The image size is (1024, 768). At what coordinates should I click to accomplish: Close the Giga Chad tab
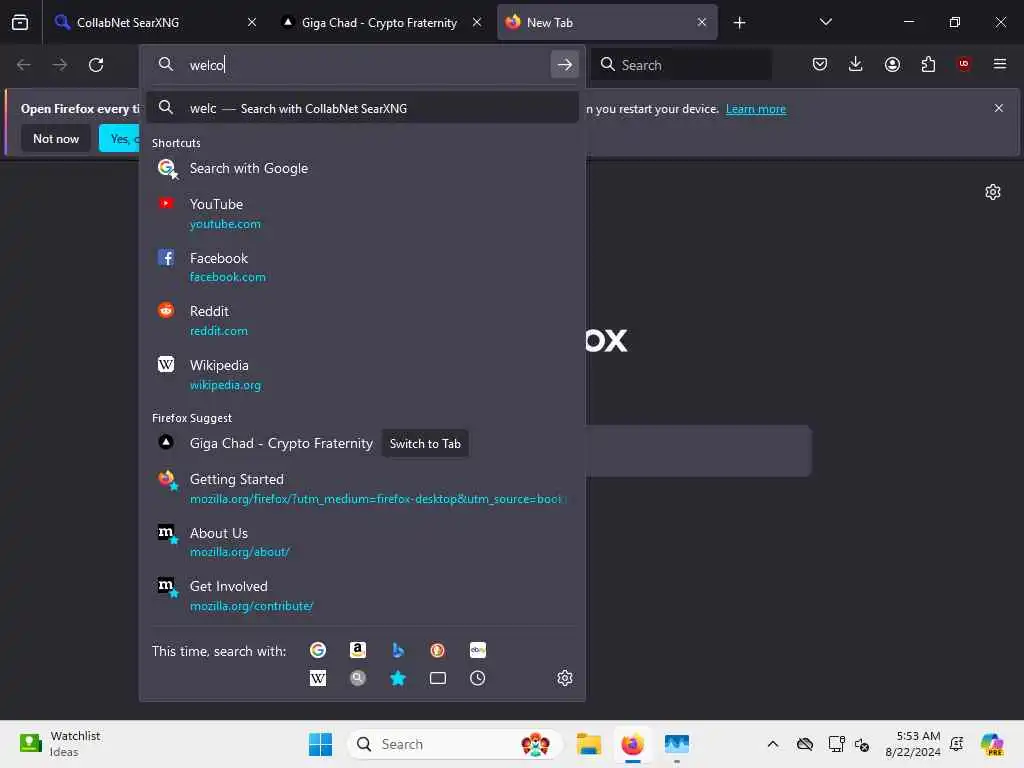[x=477, y=22]
